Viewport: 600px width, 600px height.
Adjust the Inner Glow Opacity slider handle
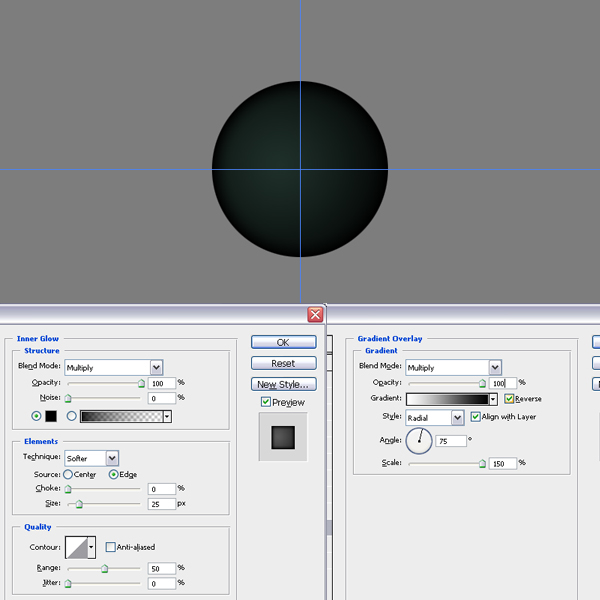pyautogui.click(x=142, y=383)
